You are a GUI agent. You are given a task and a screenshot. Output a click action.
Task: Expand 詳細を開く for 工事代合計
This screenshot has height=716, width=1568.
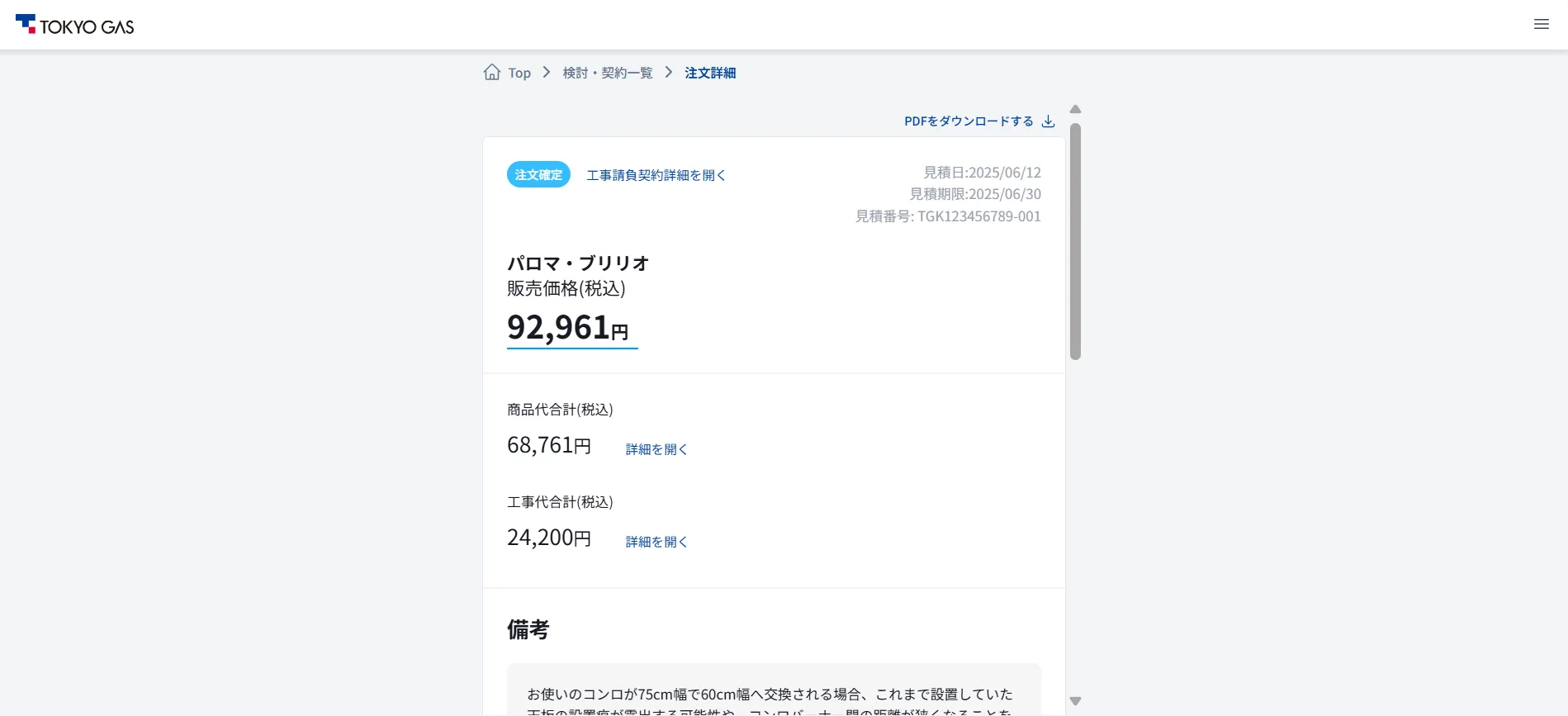pos(656,542)
